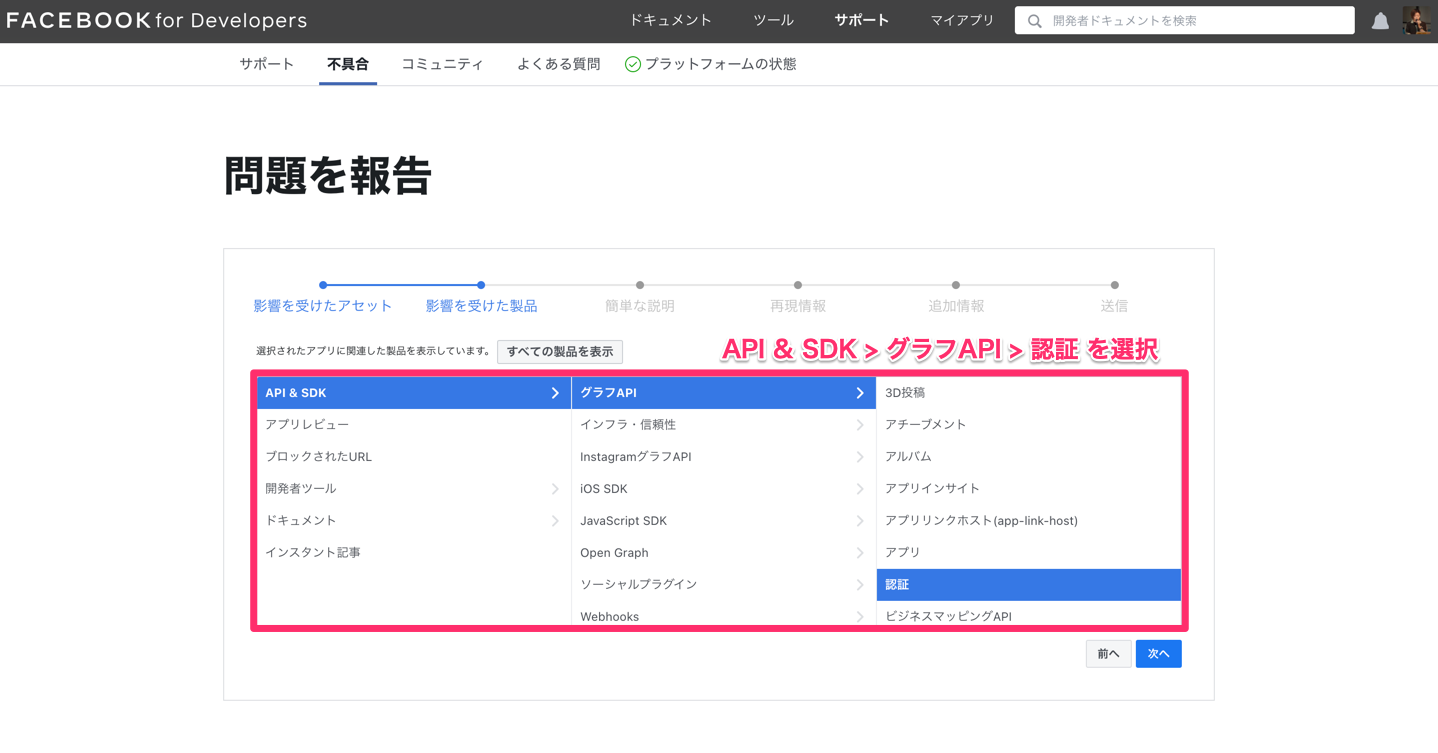
Task: Open the notifications bell icon
Action: click(x=1380, y=21)
